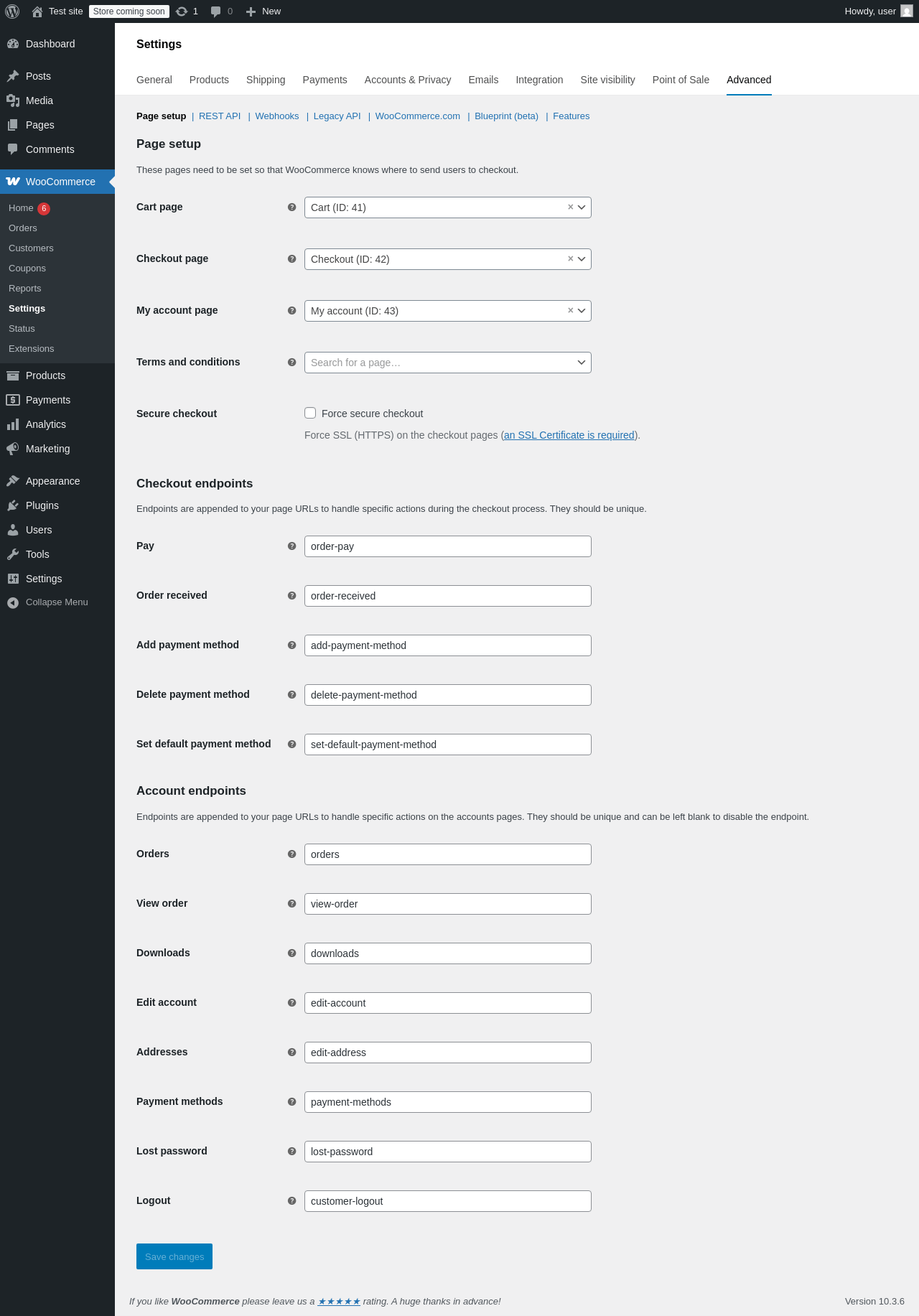Screen dimensions: 919x1316
Task: Click the Order received endpoint field
Action: [x=447, y=596]
